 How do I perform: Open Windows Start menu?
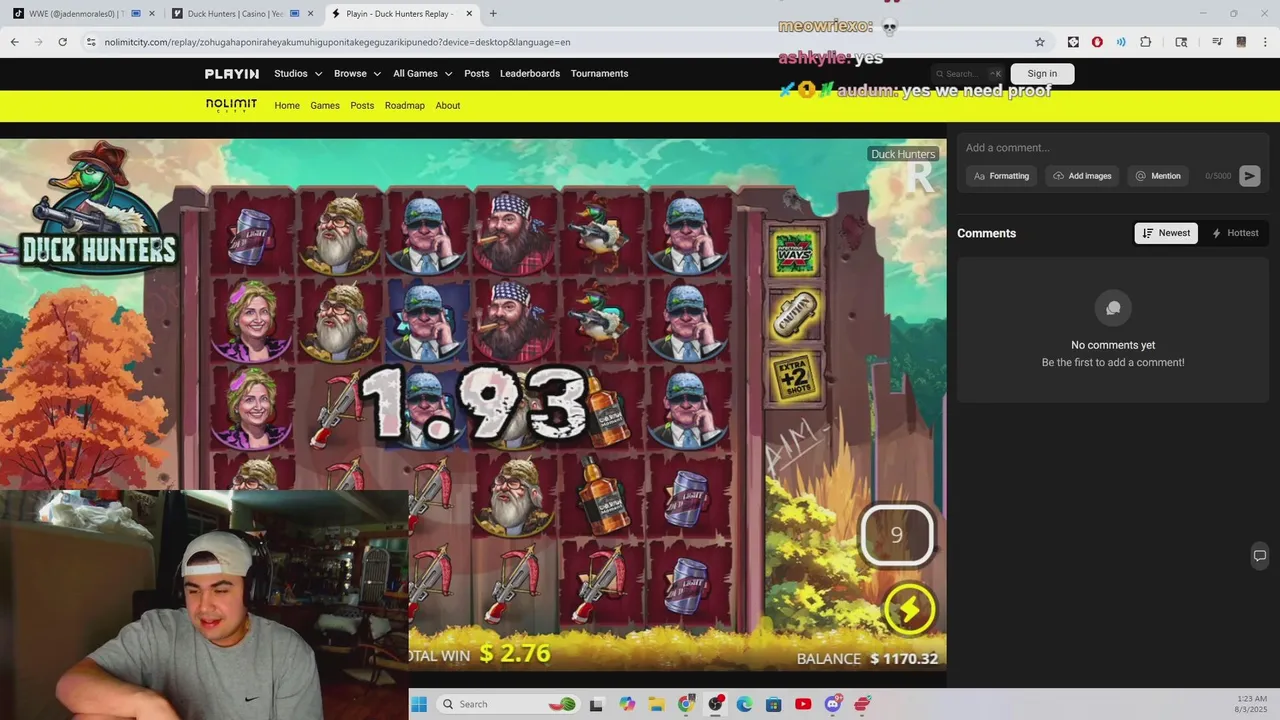(x=419, y=704)
